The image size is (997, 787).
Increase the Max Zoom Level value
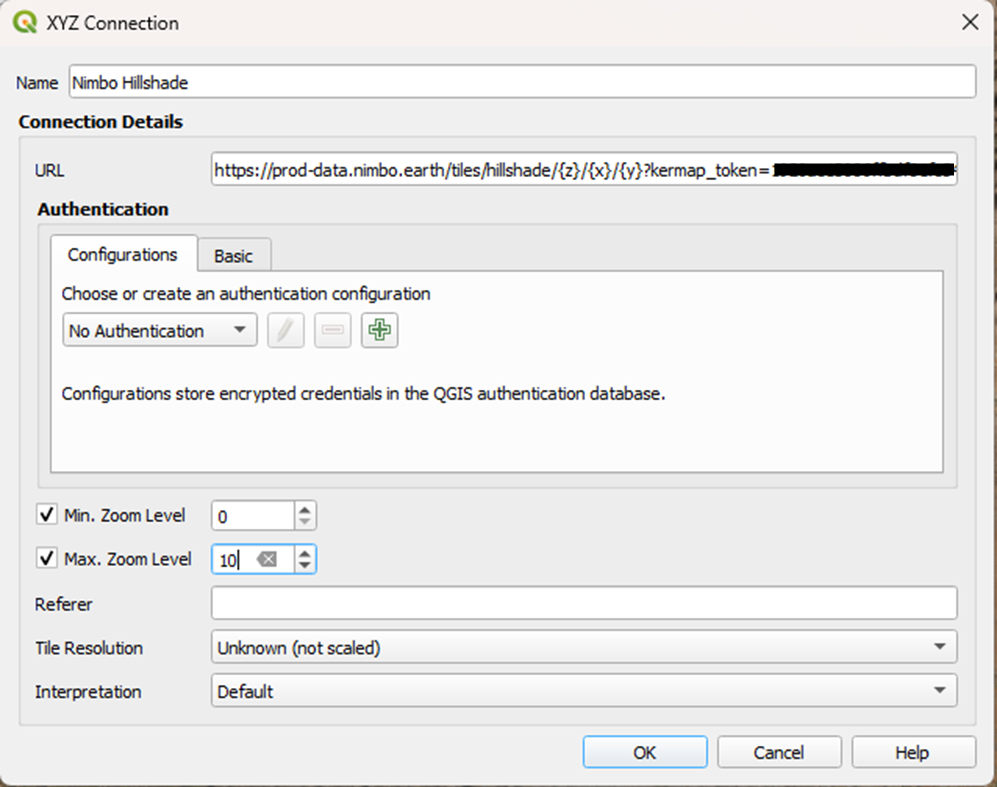pos(305,552)
